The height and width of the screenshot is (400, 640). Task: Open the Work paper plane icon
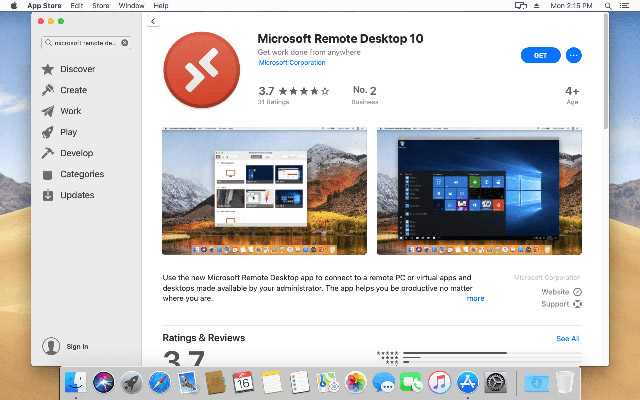[48, 111]
